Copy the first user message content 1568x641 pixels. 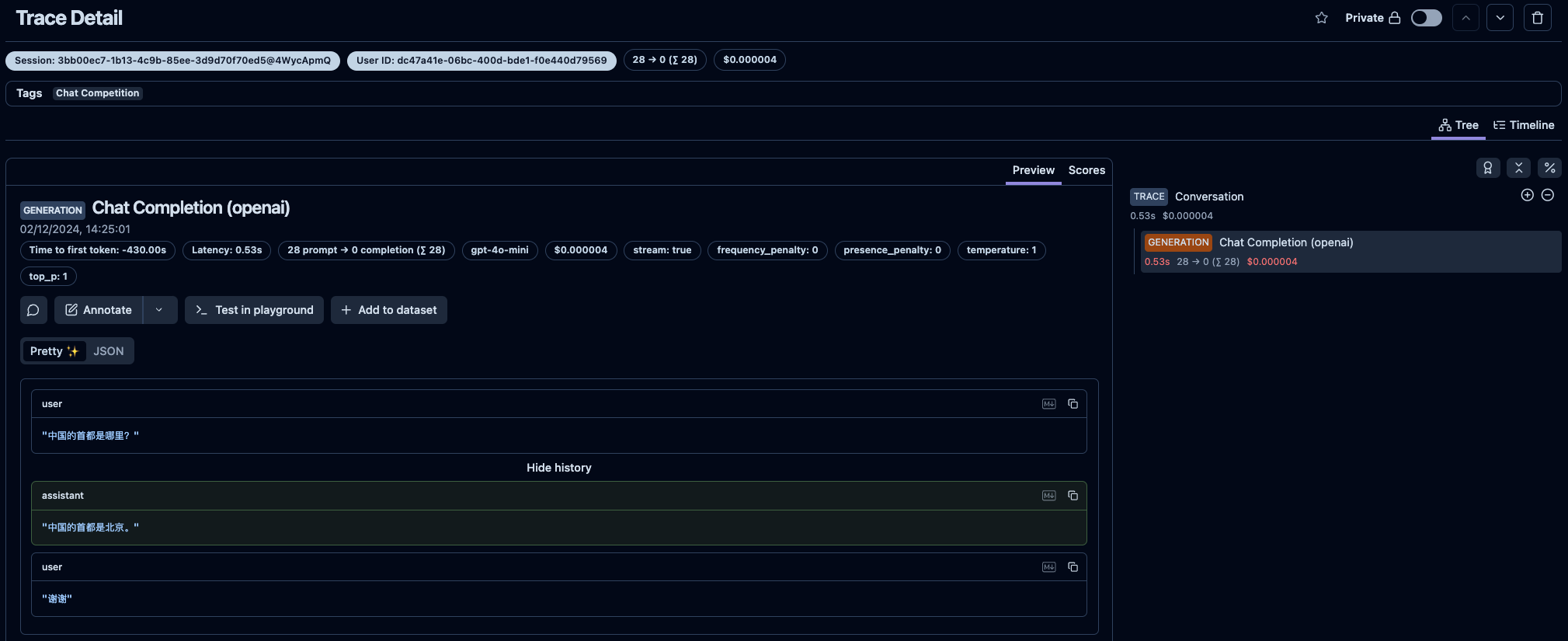click(x=1073, y=404)
